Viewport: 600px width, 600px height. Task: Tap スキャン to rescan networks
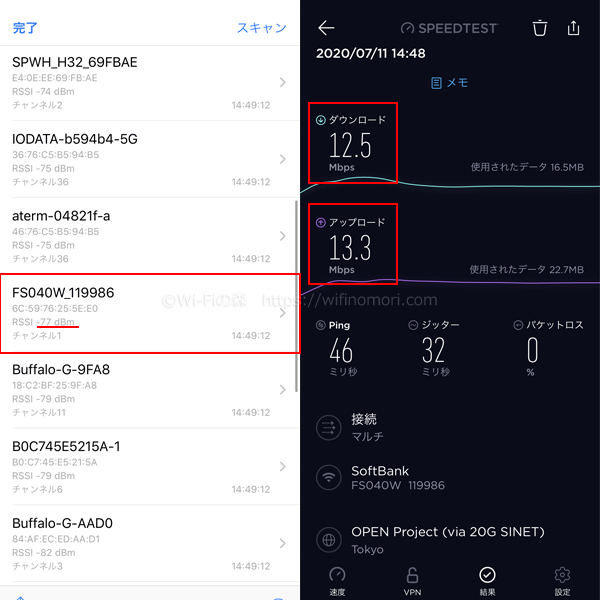pos(262,28)
